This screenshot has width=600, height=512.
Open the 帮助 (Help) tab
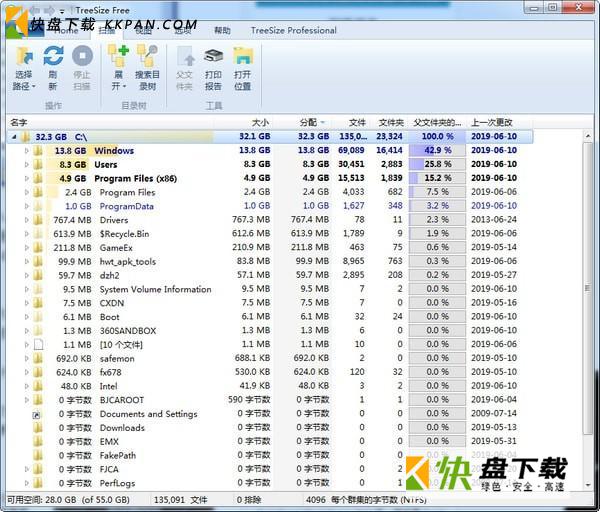[222, 30]
